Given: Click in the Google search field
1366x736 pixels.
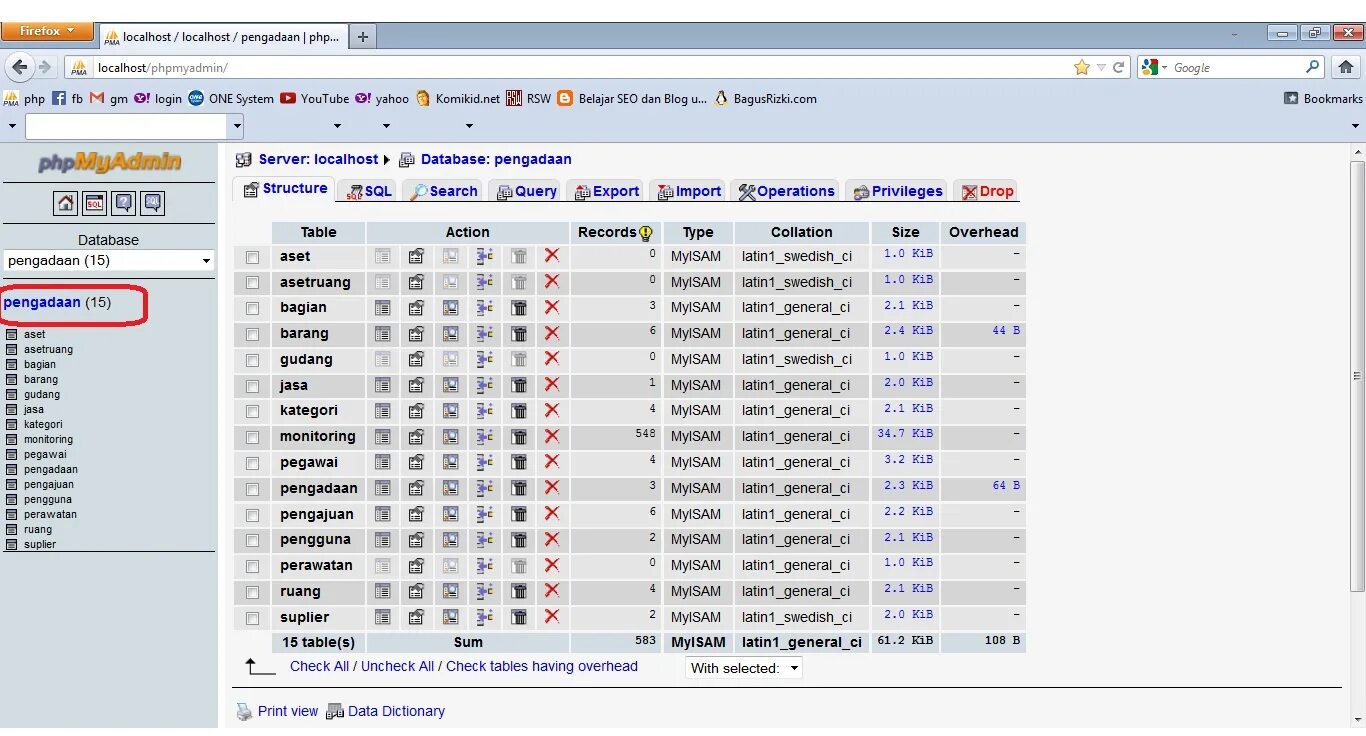Looking at the screenshot, I should 1236,67.
